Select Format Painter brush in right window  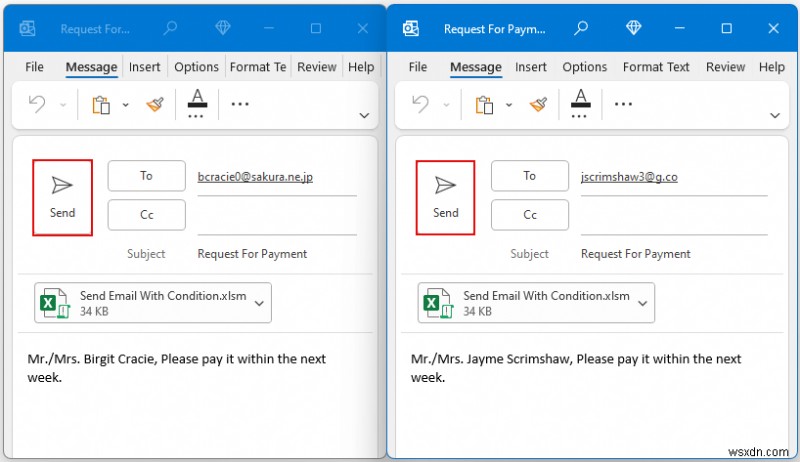pos(538,104)
